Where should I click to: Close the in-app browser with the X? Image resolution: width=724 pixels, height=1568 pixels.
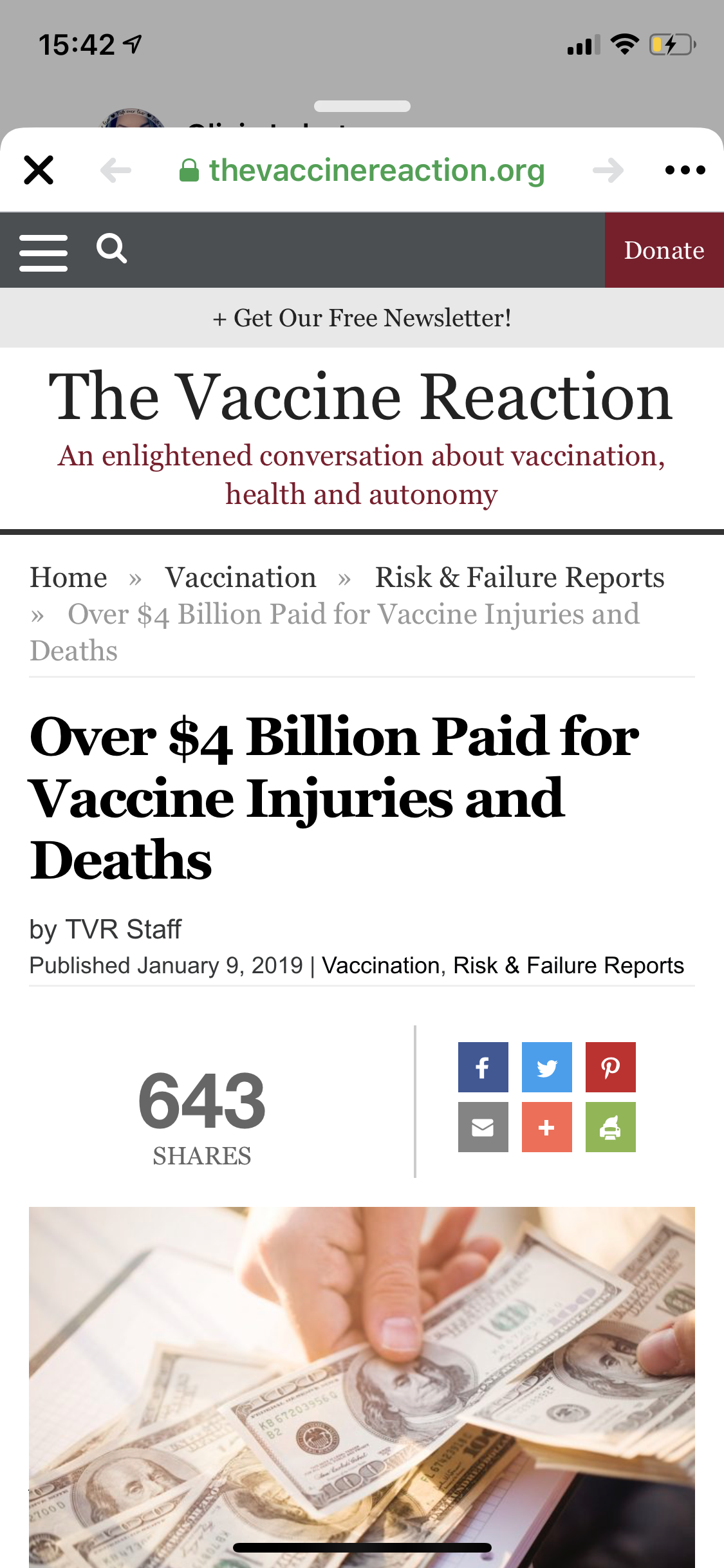click(x=39, y=171)
